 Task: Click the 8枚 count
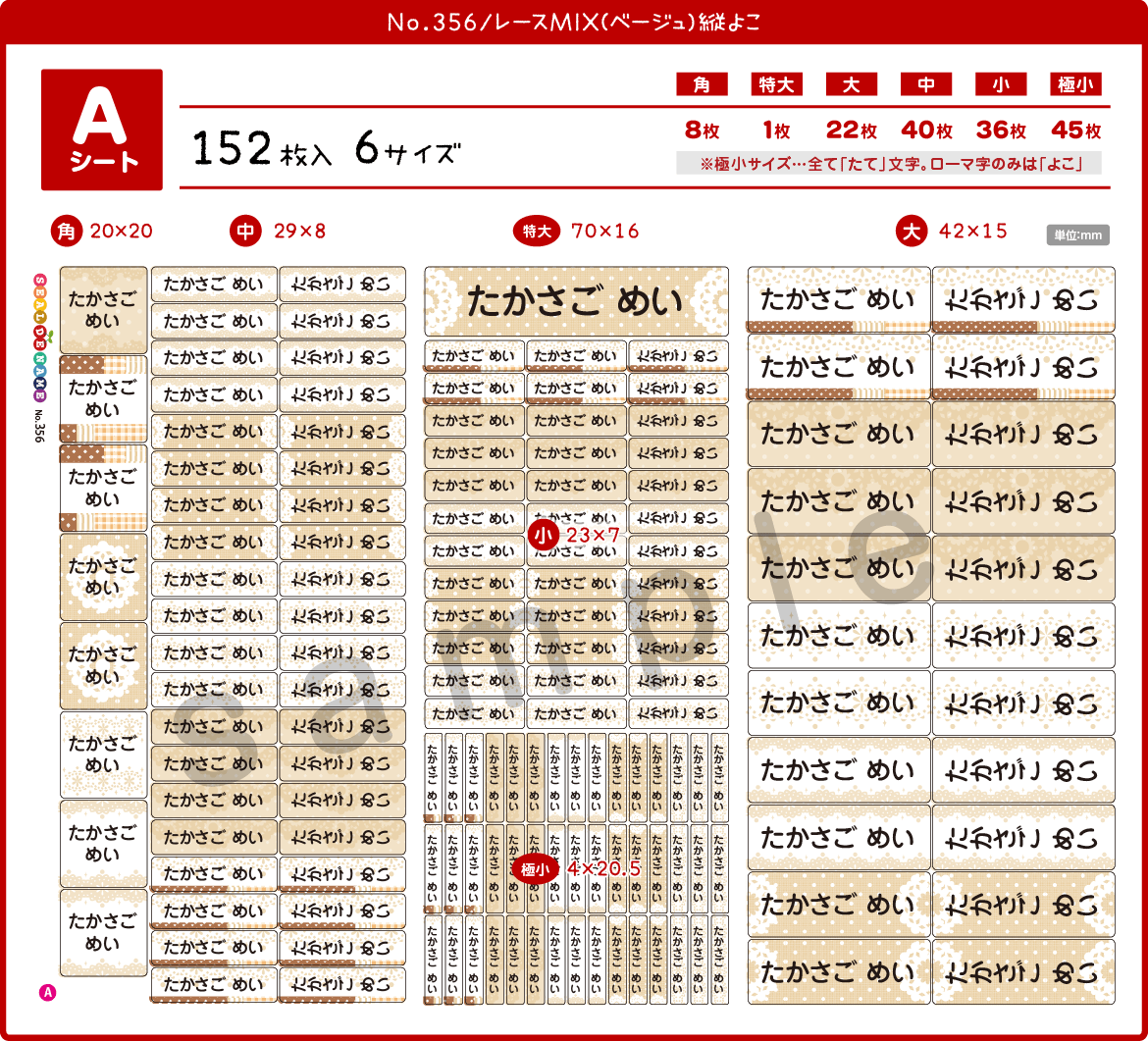click(x=702, y=130)
